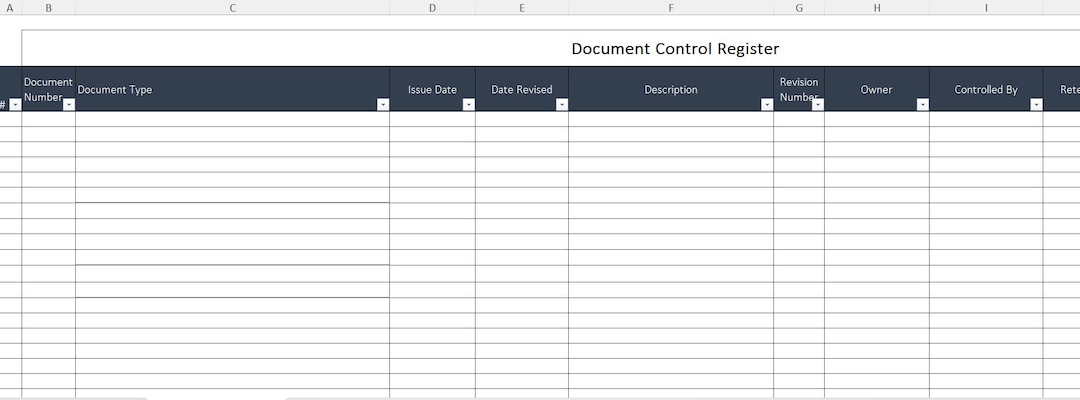This screenshot has width=1080, height=400.
Task: Click the Document Control Register title
Action: click(675, 49)
